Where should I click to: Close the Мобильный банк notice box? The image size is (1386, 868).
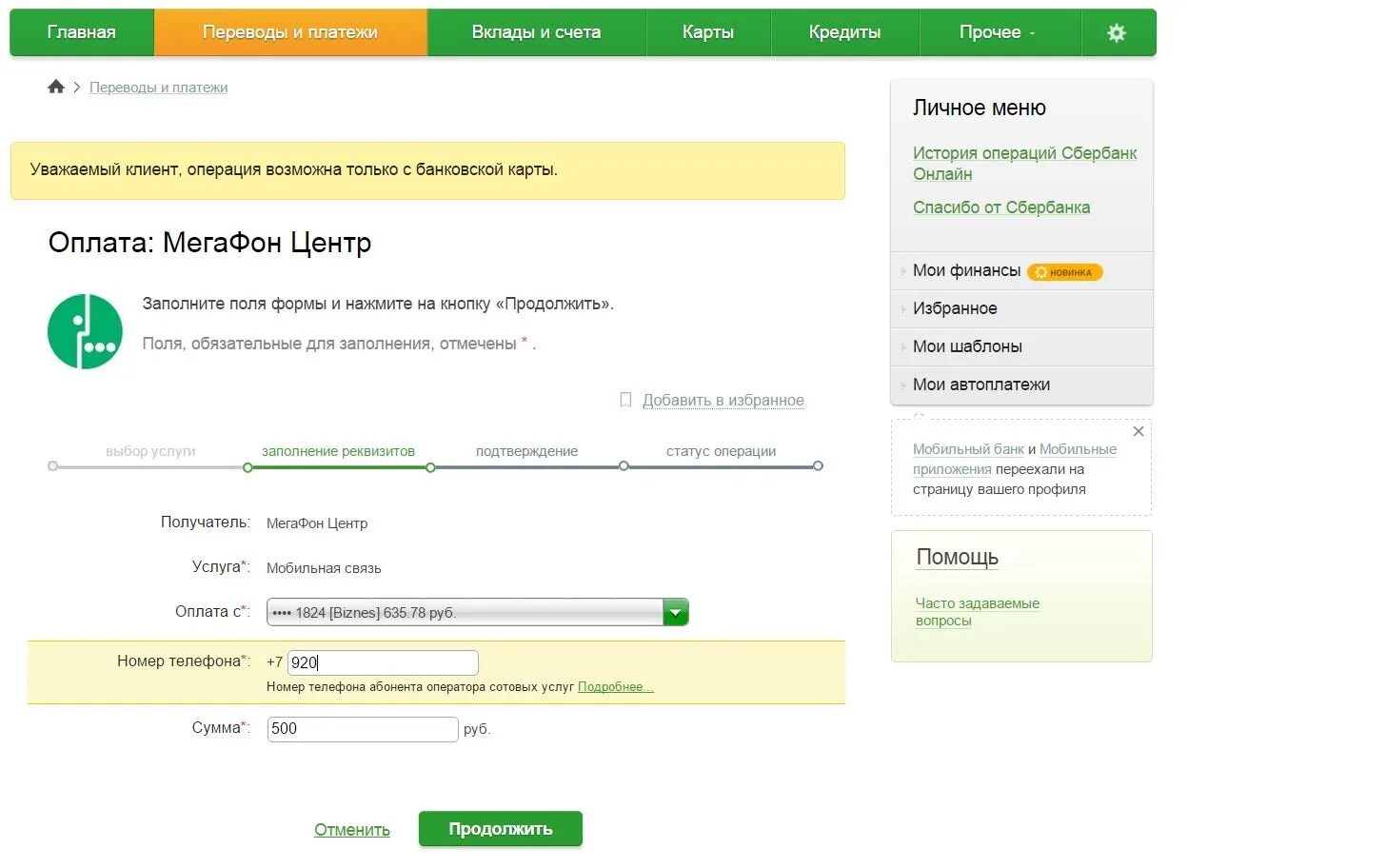coord(1138,431)
